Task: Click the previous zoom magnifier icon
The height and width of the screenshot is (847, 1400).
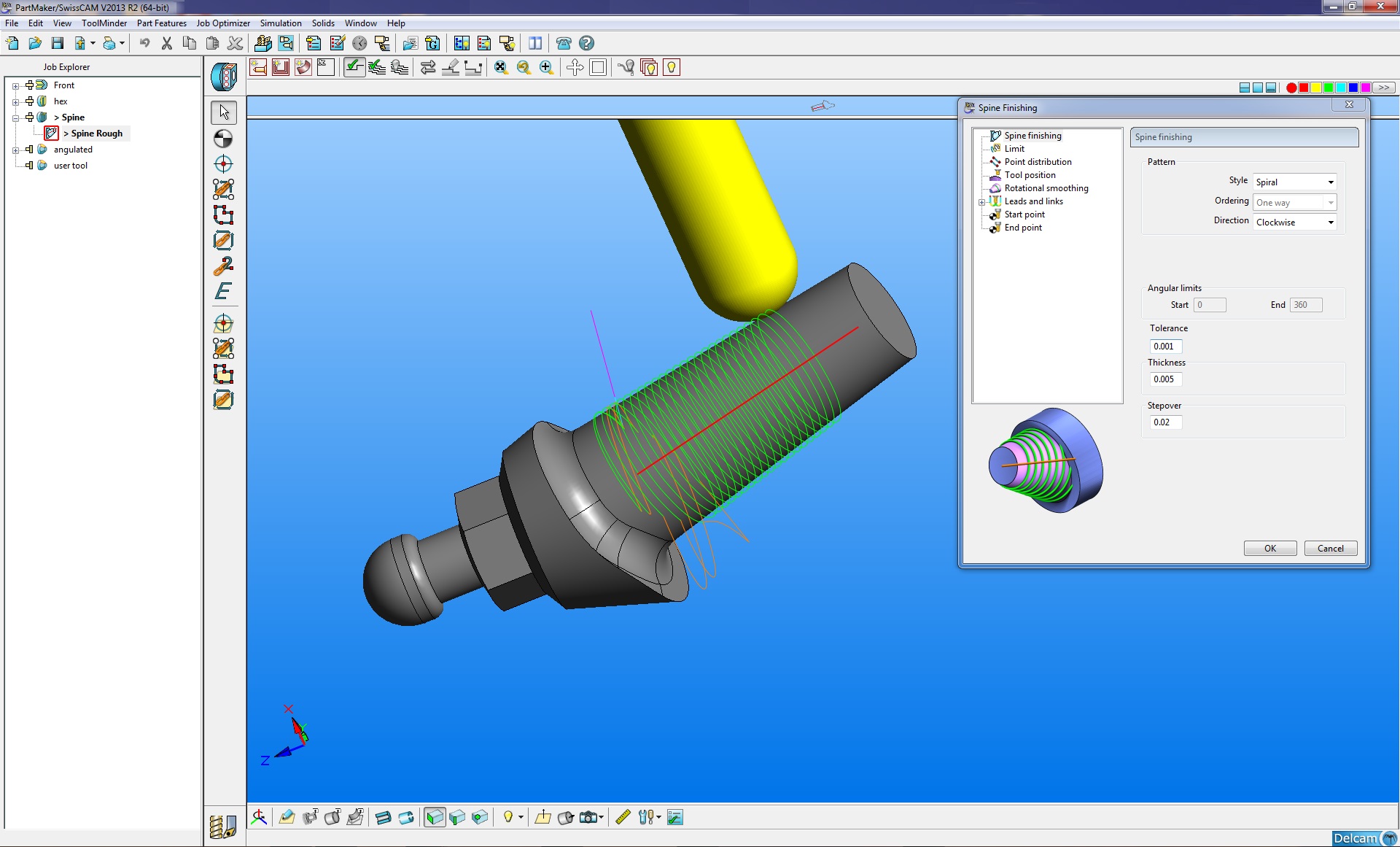Action: [x=524, y=68]
